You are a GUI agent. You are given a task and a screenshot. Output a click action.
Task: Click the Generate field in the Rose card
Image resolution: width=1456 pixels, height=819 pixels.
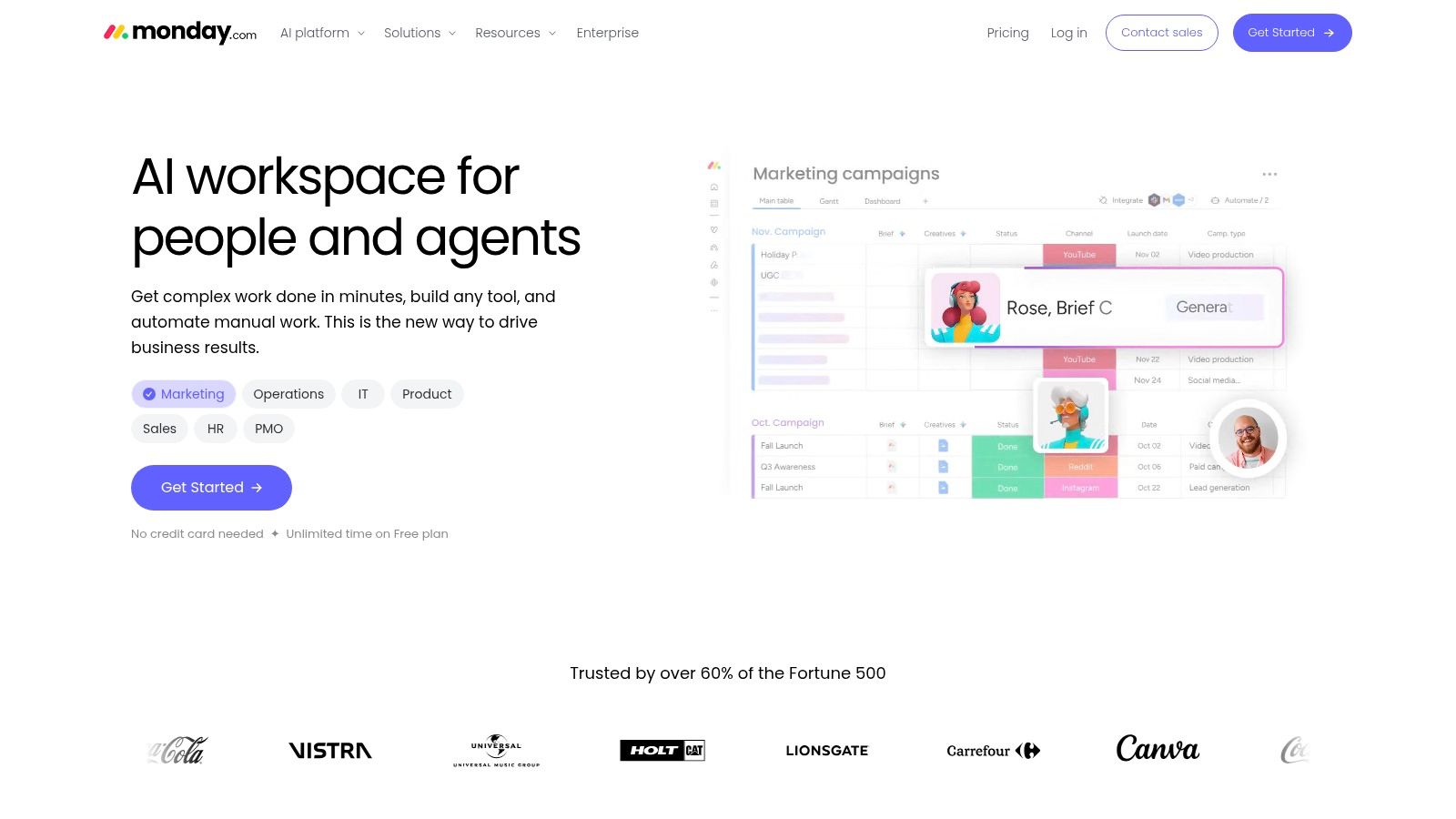point(1214,308)
